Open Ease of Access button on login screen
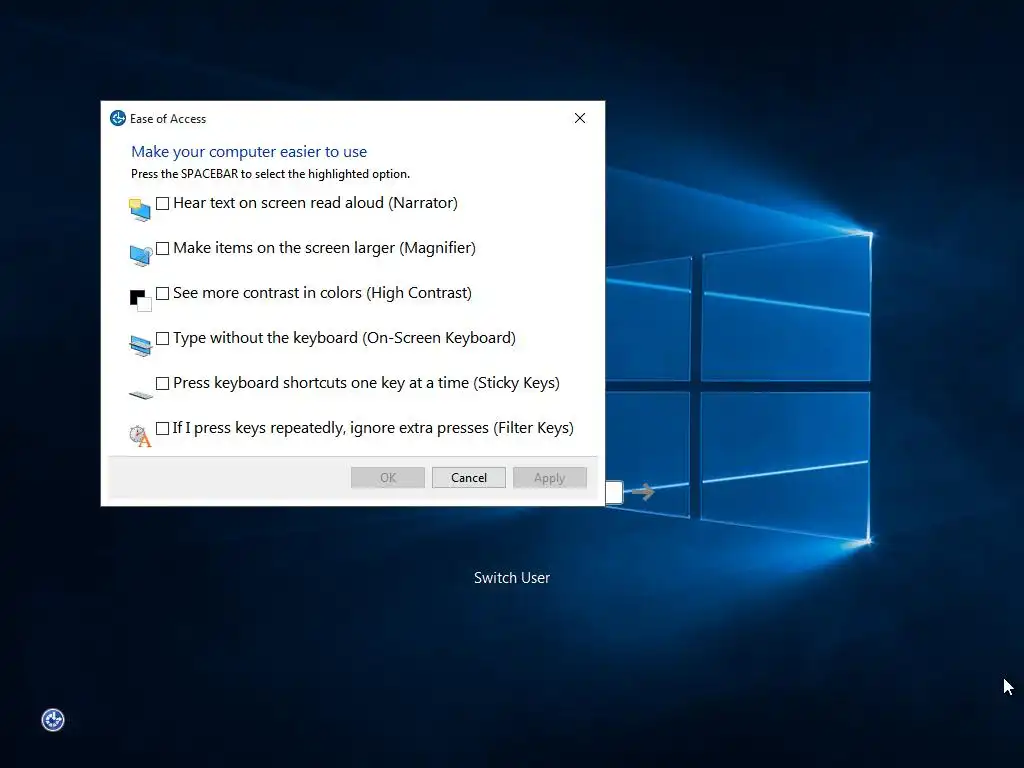Screen dimensions: 1024x768 (x=53, y=720)
